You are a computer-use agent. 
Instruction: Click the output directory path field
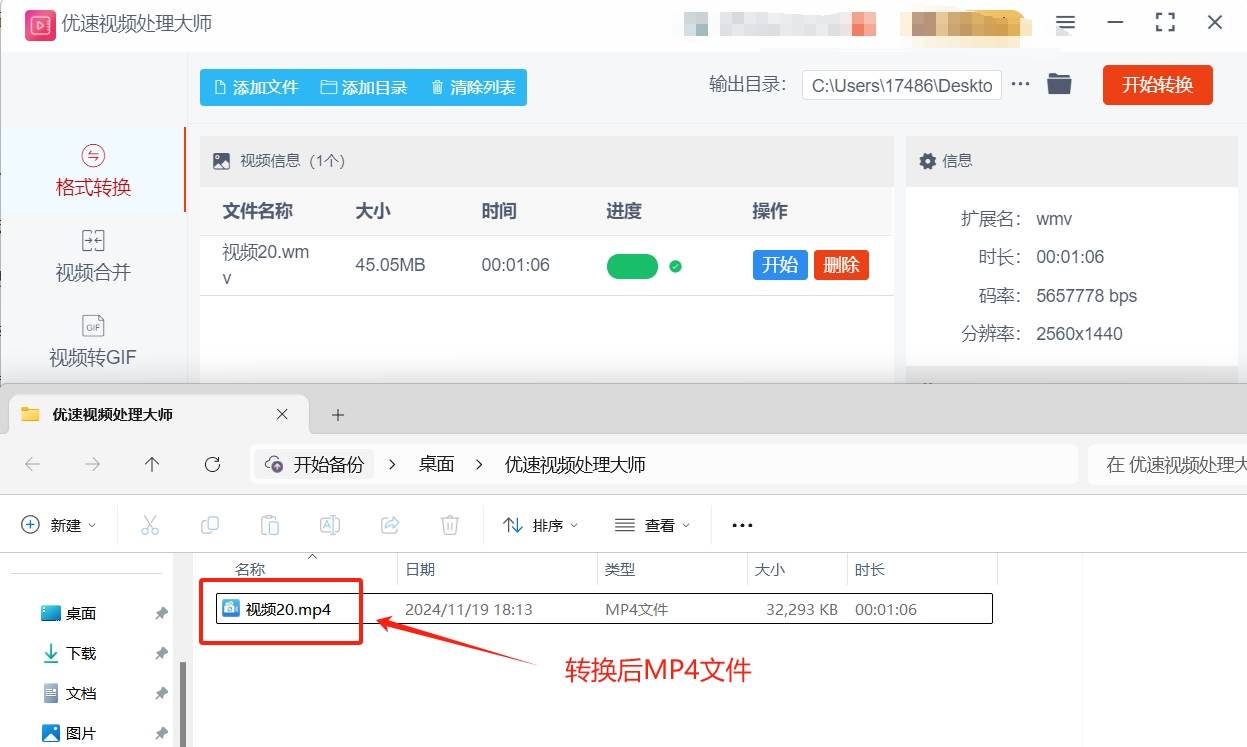(901, 86)
